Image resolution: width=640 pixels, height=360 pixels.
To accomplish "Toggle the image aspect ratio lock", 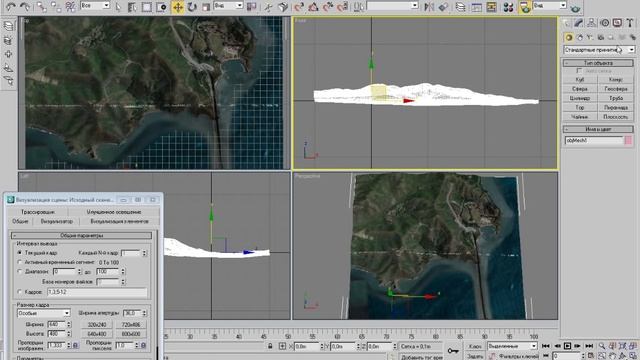I will [x=76, y=345].
